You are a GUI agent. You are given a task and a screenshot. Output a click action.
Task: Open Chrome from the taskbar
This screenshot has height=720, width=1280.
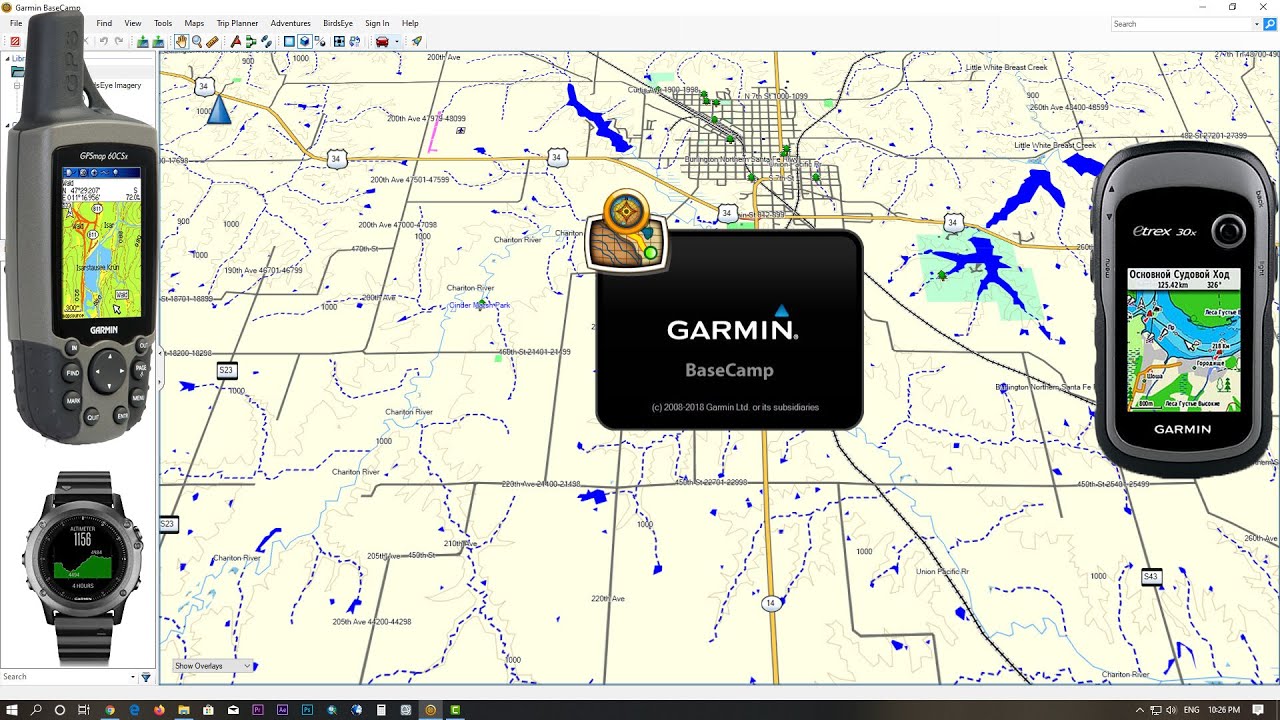pyautogui.click(x=110, y=710)
